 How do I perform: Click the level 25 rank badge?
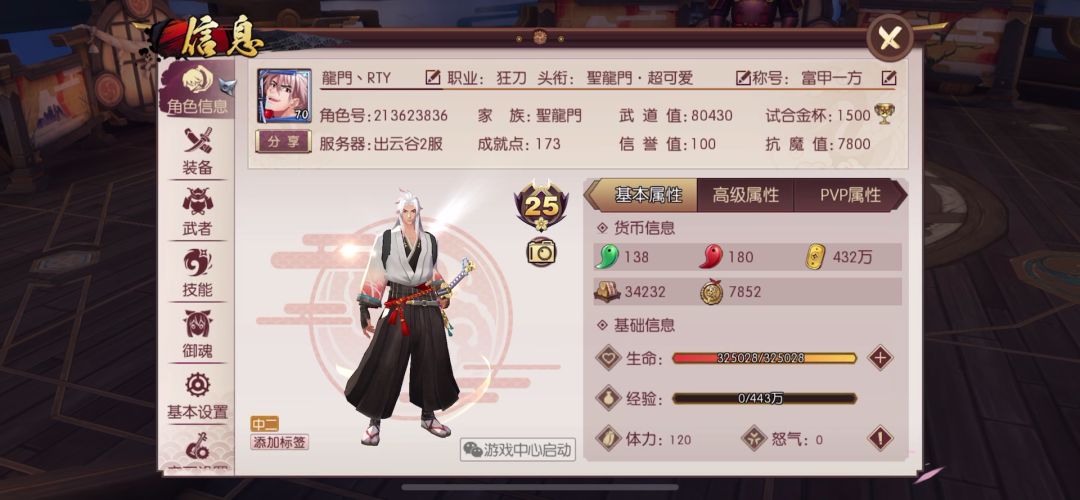541,206
